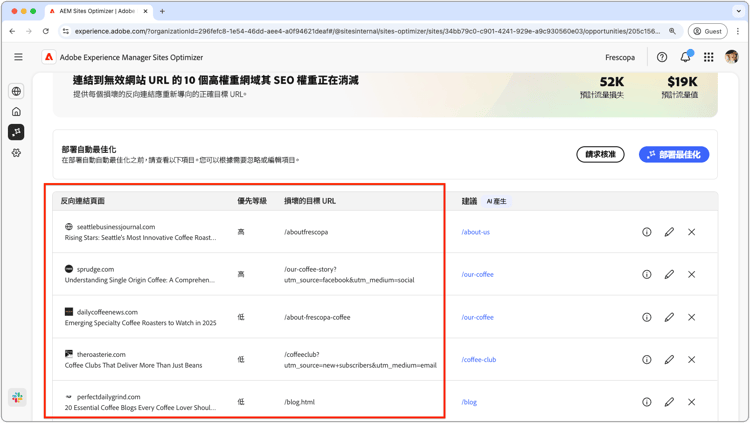
Task: Click the 反向連結頁面 column header
Action: click(x=83, y=201)
